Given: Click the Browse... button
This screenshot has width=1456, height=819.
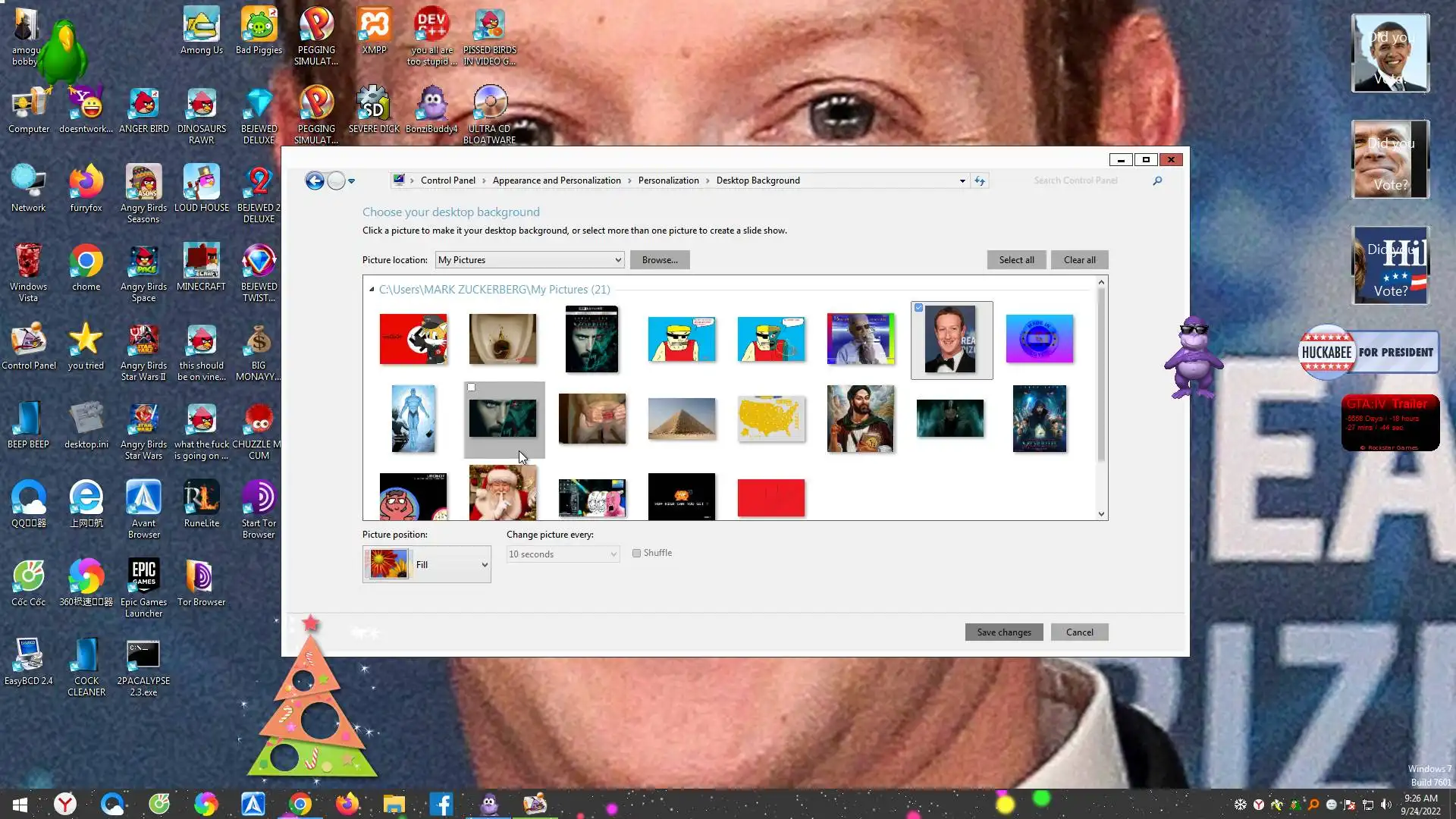Looking at the screenshot, I should [x=659, y=260].
